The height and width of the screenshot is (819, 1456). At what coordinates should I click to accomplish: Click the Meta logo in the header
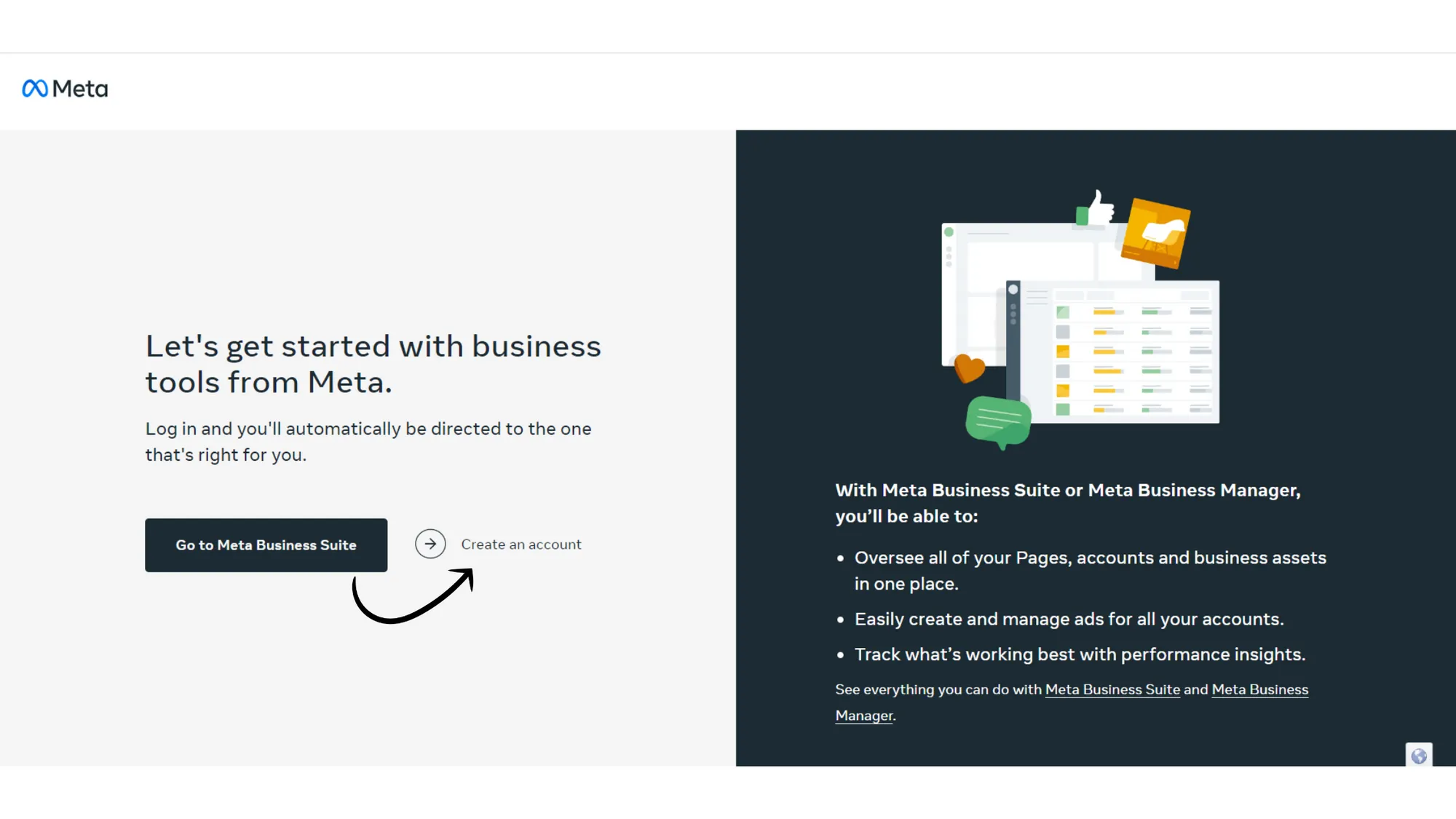coord(65,88)
